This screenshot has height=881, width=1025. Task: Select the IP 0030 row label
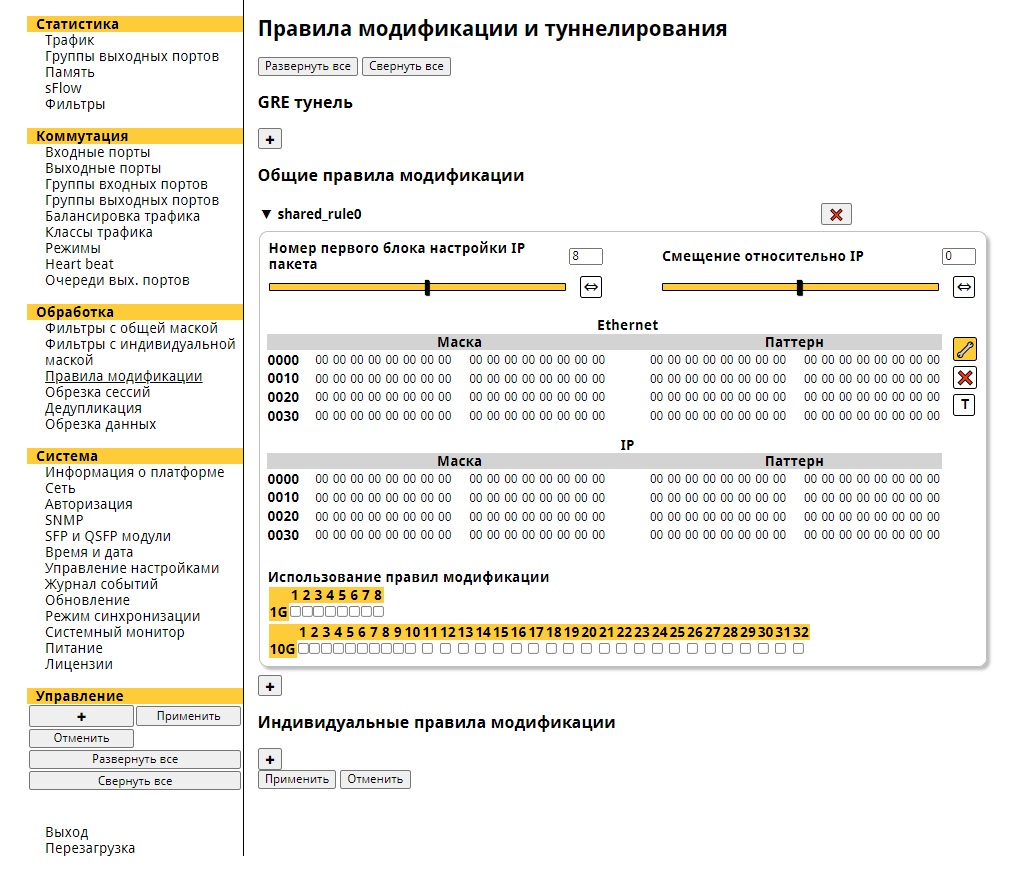pos(283,535)
